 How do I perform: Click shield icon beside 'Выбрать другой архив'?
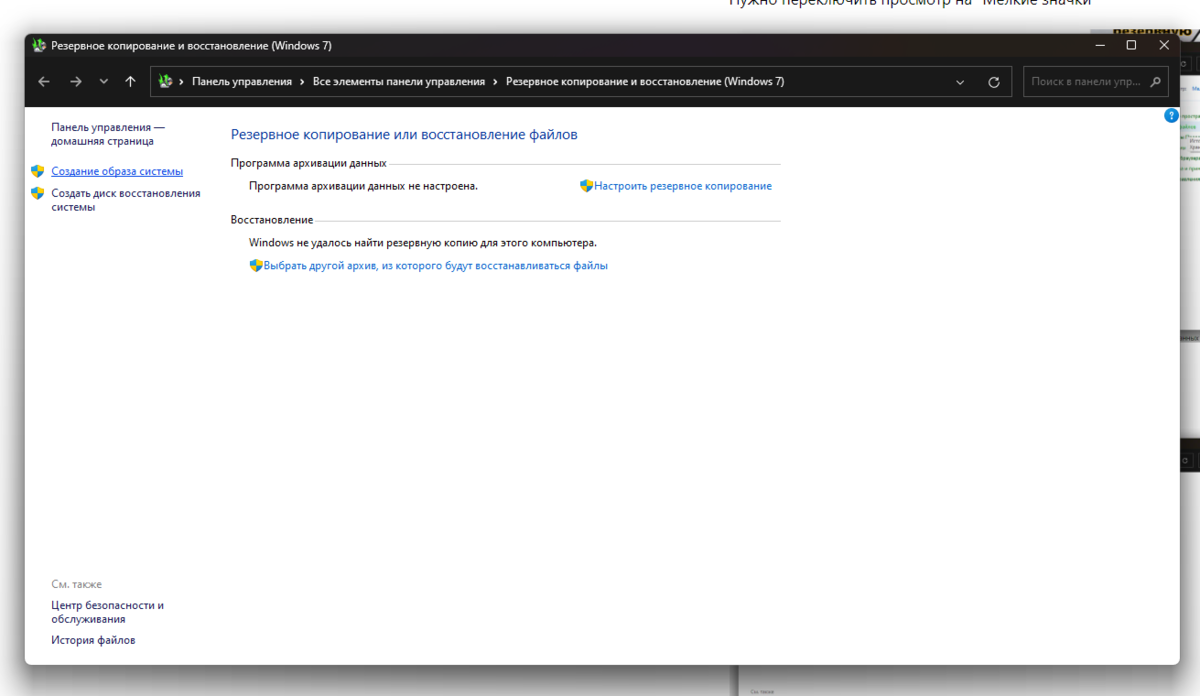tap(256, 266)
